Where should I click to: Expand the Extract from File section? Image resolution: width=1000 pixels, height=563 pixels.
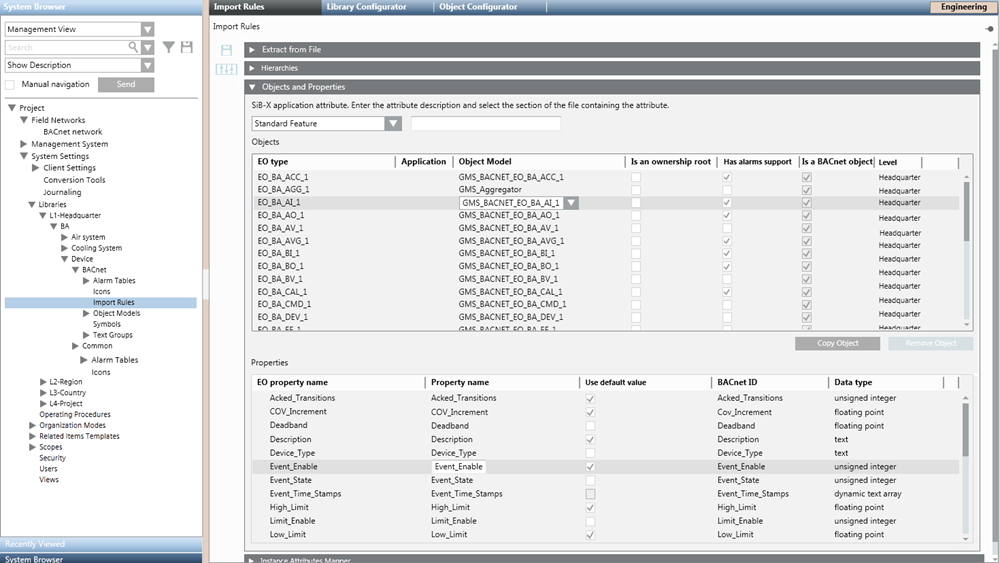[252, 49]
